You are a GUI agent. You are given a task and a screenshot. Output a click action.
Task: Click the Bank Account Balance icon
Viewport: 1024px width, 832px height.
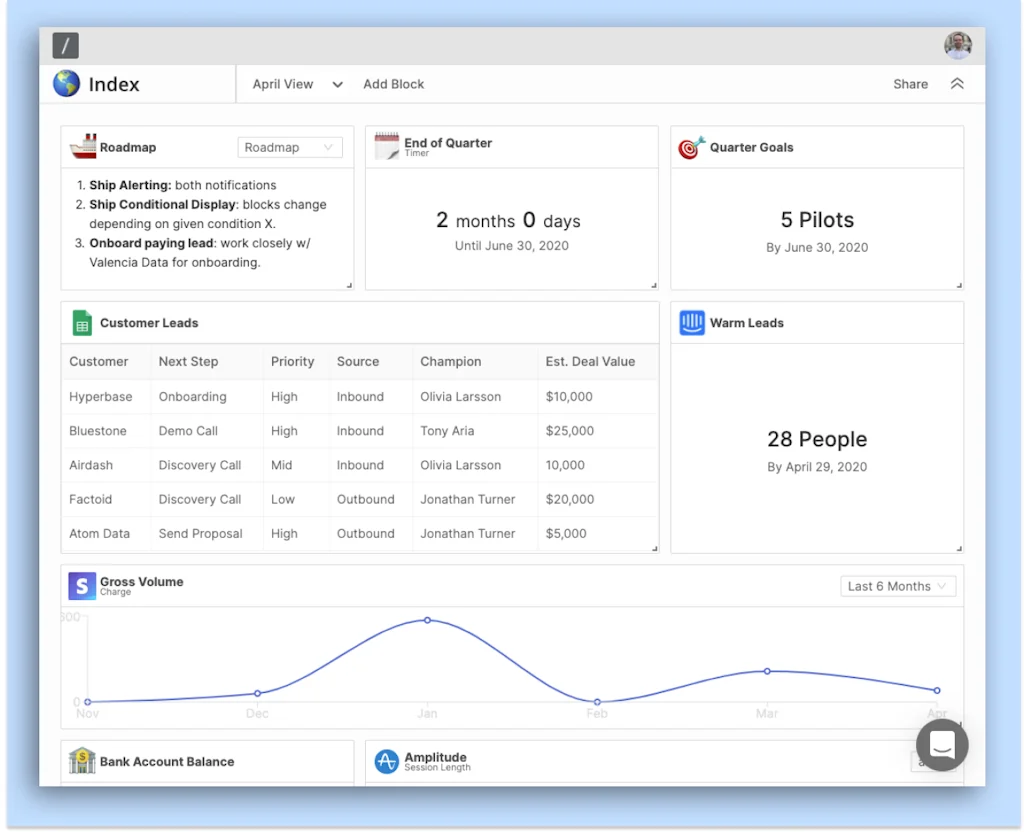pos(82,761)
